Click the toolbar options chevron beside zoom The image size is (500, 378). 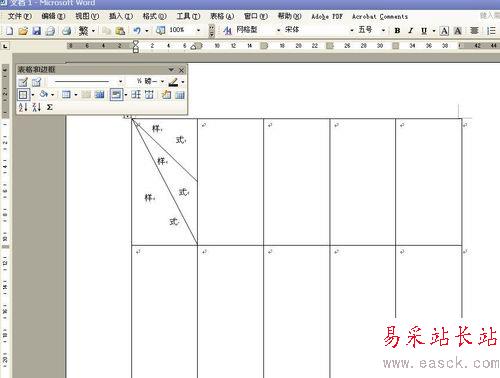(x=212, y=31)
